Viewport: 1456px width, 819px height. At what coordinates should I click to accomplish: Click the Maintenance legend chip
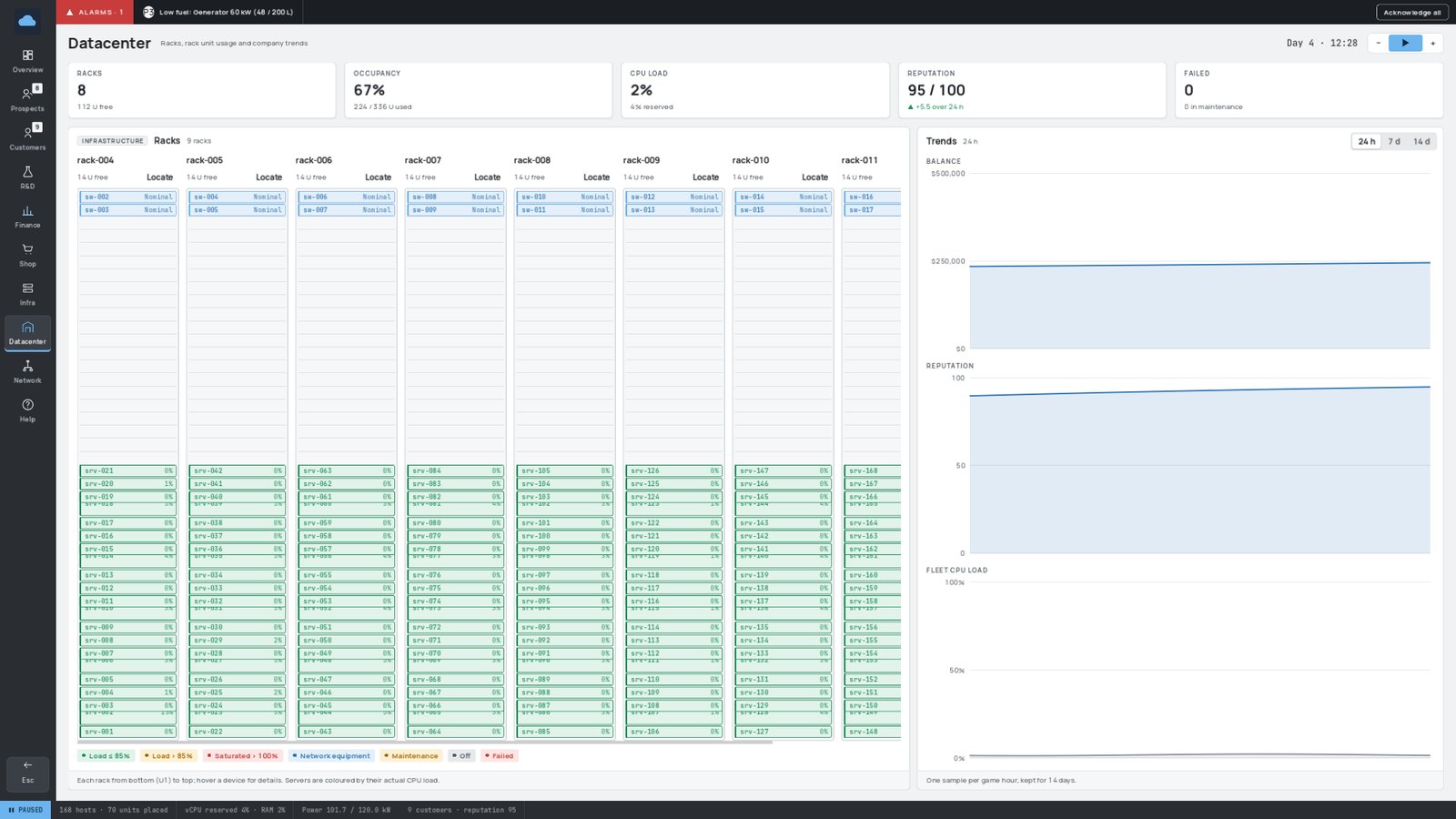[x=410, y=756]
